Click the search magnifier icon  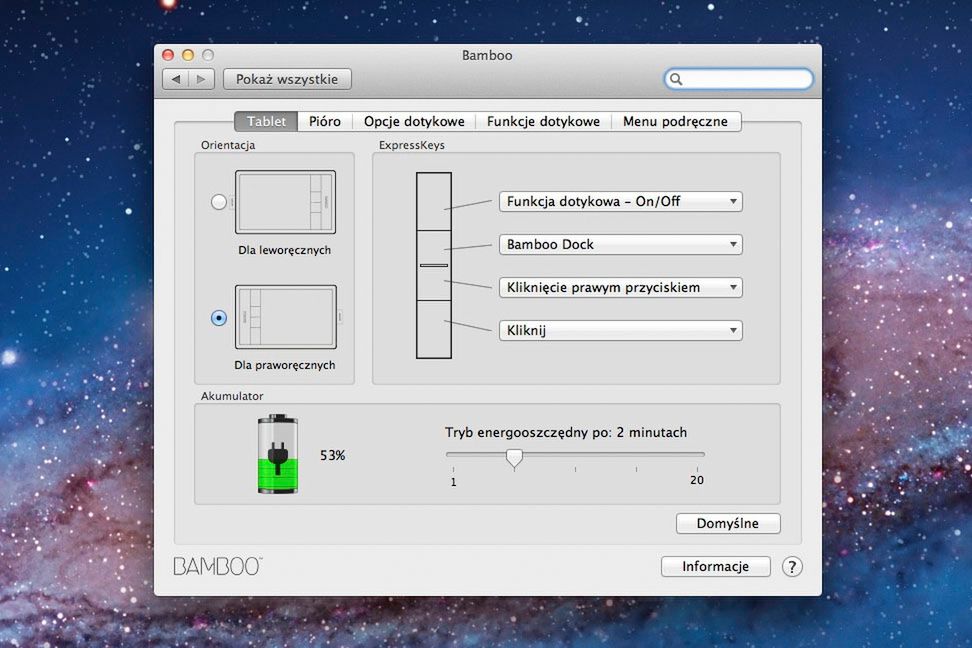pos(676,79)
